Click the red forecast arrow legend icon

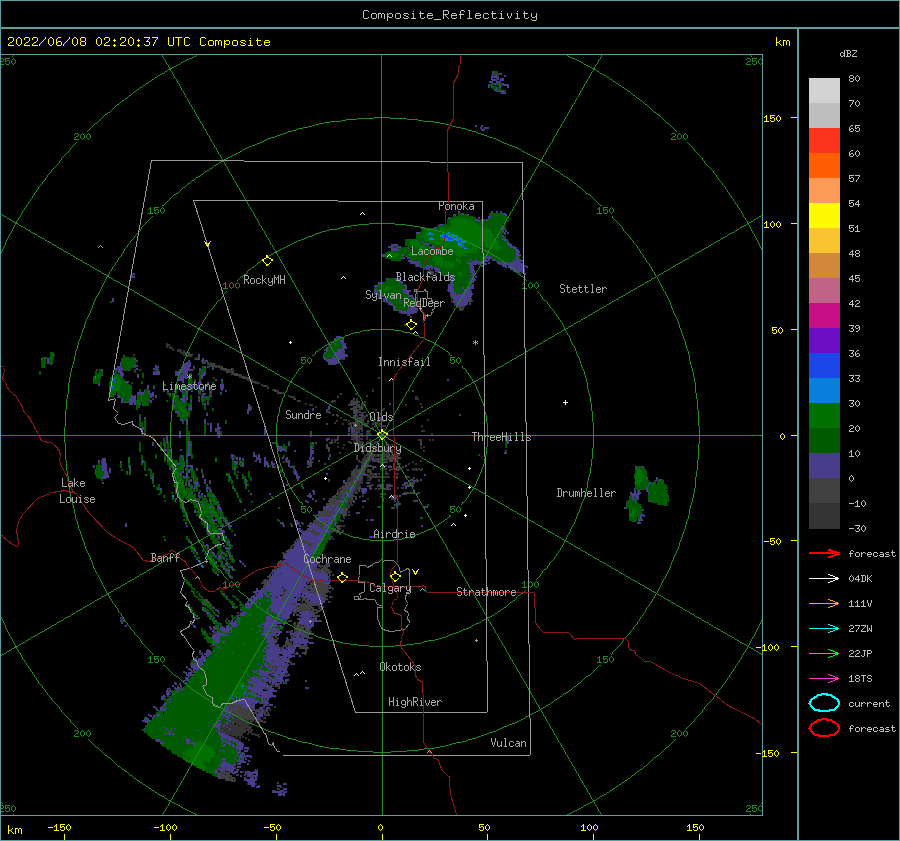coord(824,553)
